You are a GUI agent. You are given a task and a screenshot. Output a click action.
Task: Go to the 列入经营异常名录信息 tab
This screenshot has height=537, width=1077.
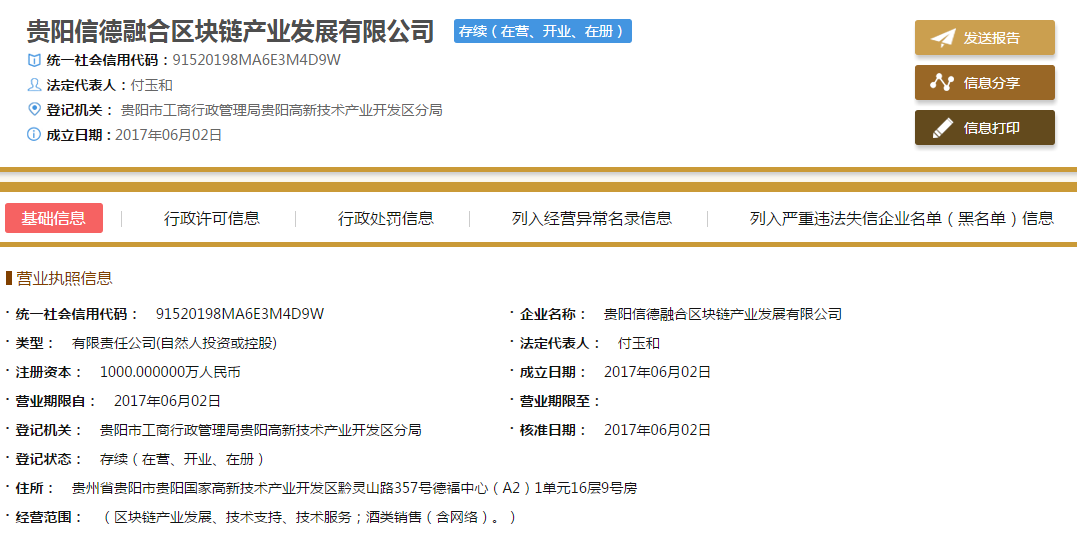pyautogui.click(x=591, y=218)
